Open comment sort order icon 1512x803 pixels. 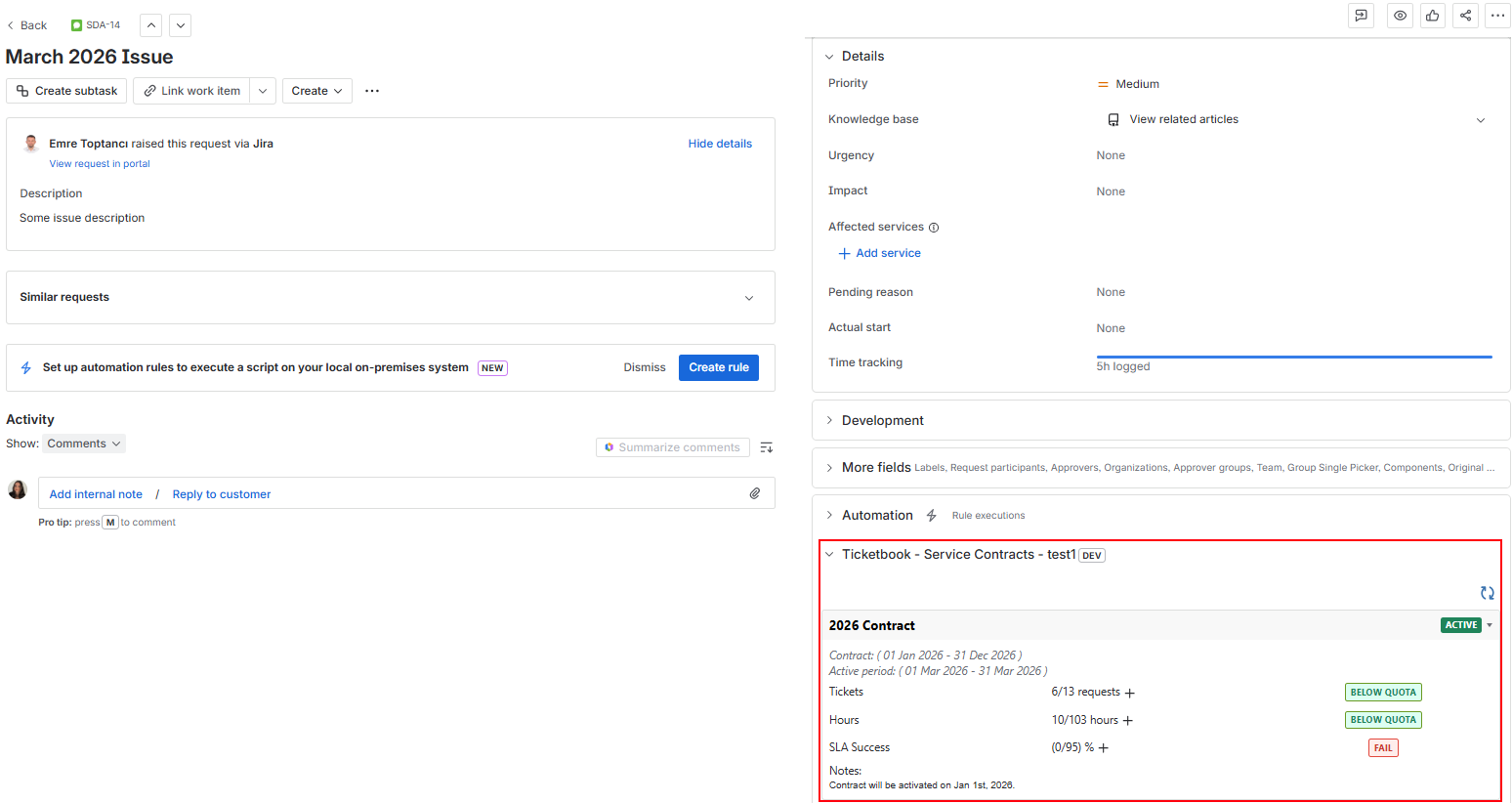[x=766, y=446]
